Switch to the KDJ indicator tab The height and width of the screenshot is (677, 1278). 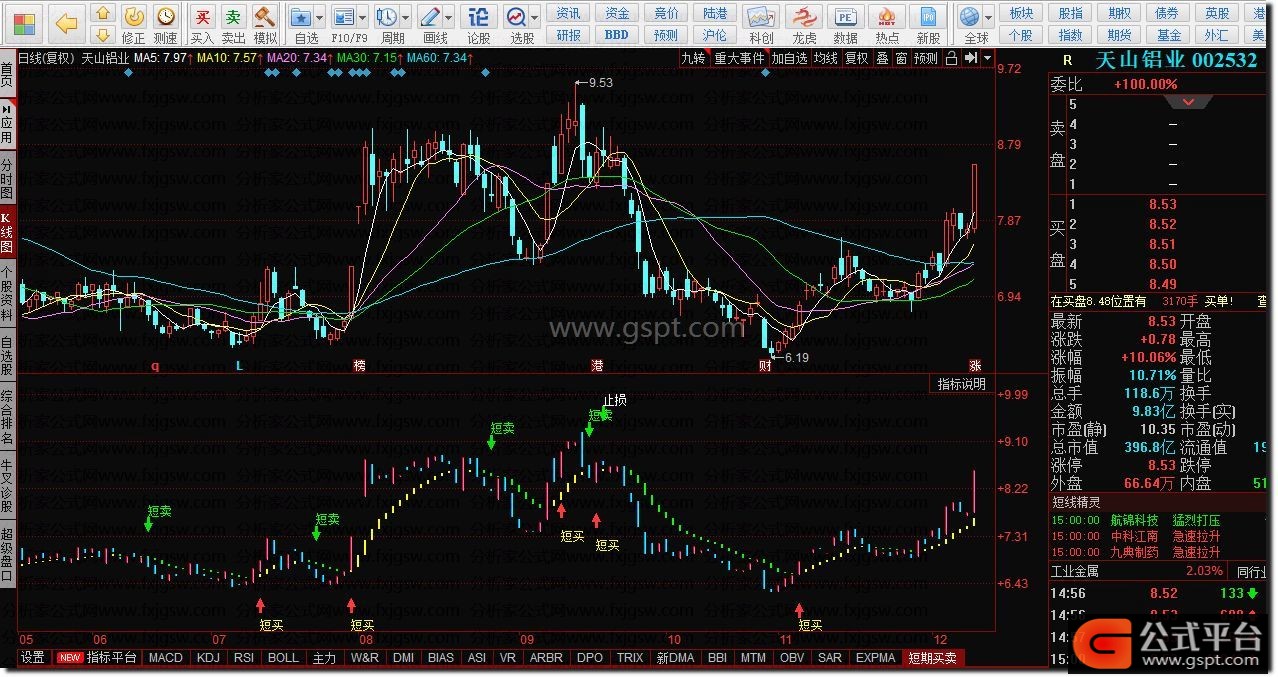tap(209, 658)
